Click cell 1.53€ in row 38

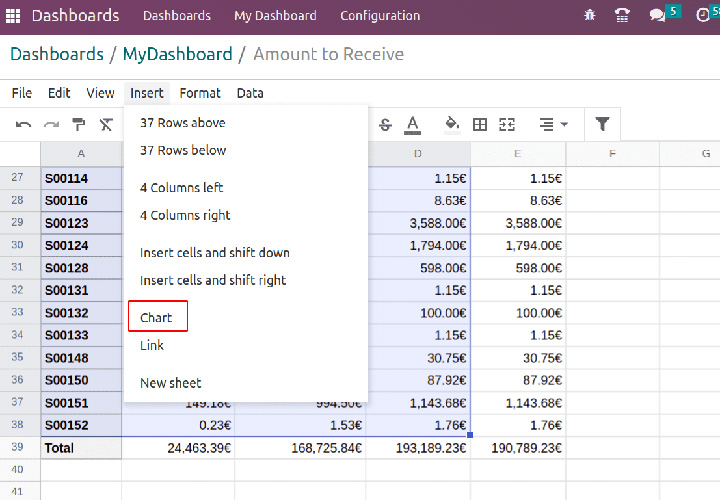click(300, 425)
